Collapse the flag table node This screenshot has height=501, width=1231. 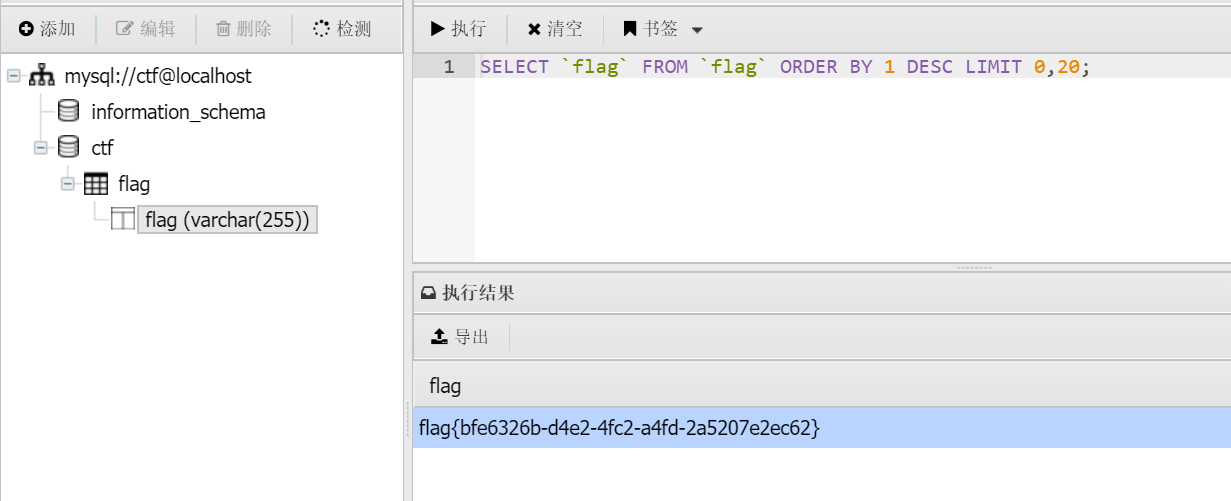[x=67, y=184]
